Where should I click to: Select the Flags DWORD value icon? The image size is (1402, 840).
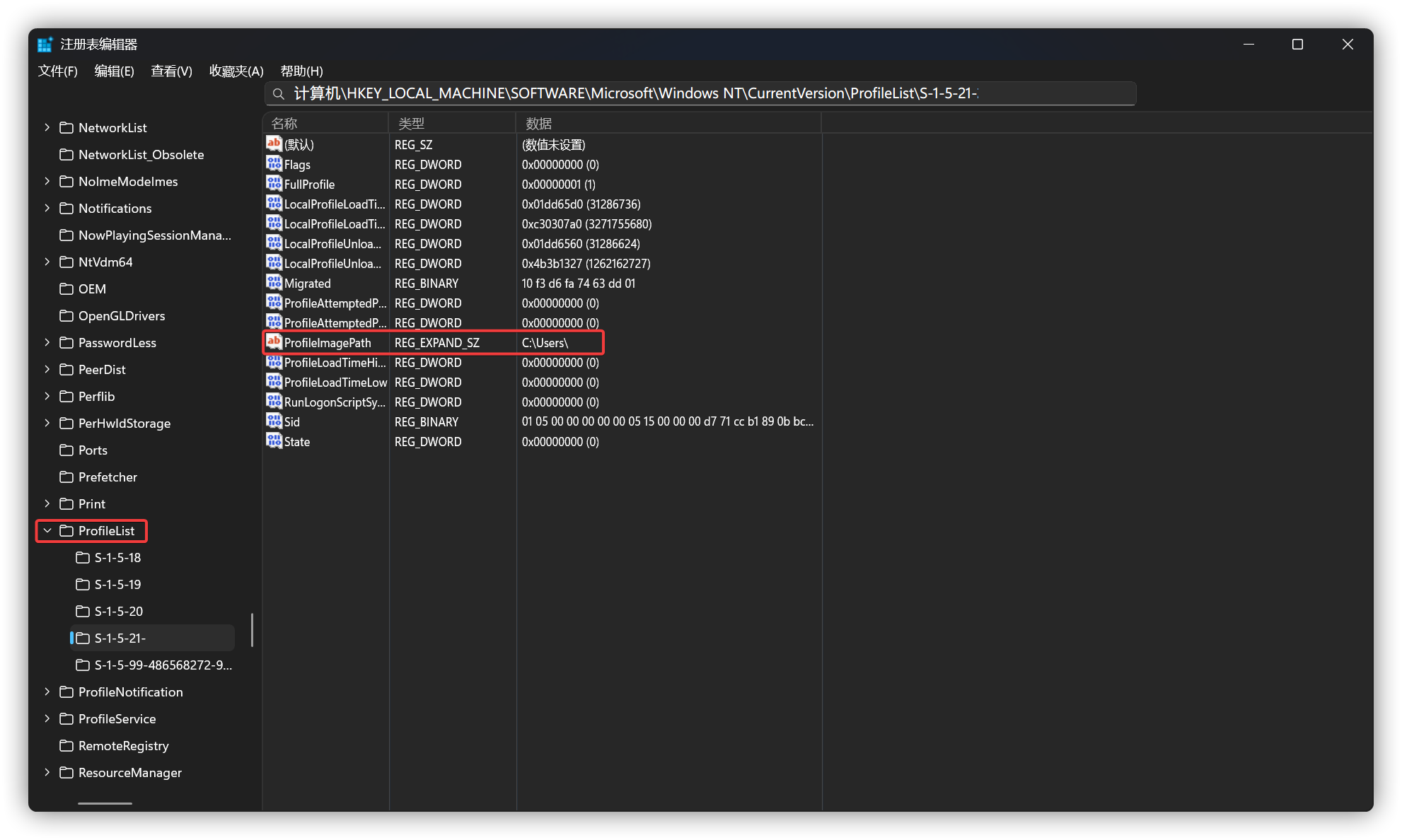274,163
